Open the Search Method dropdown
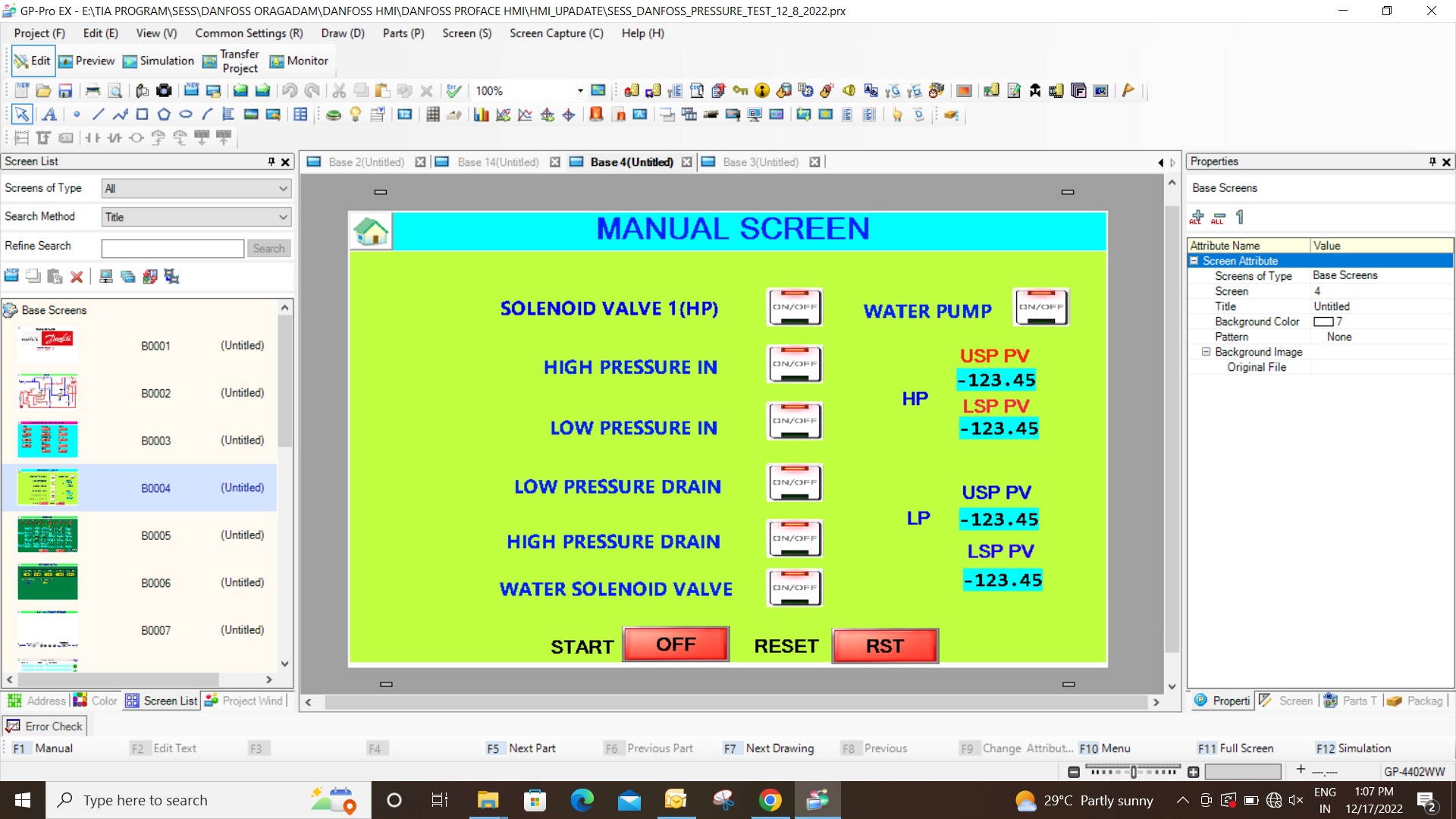This screenshot has height=819, width=1456. 196,217
